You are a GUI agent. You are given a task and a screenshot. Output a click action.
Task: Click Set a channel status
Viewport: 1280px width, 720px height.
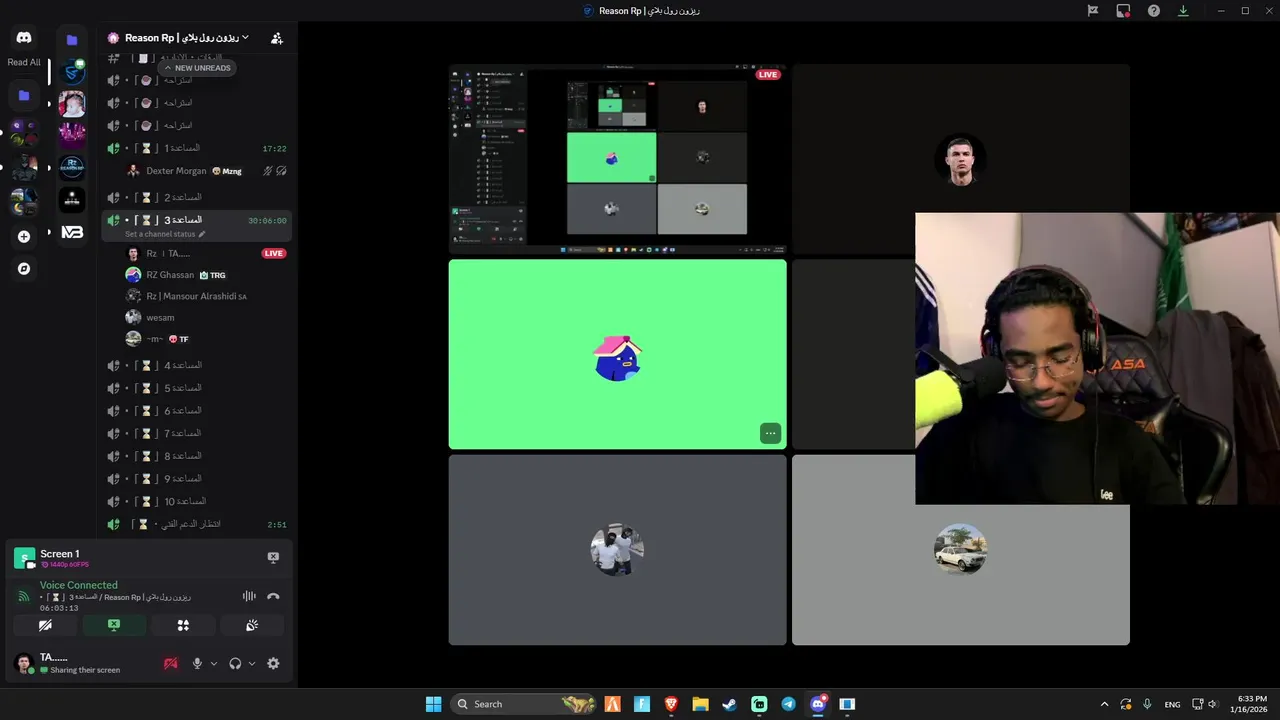(165, 234)
